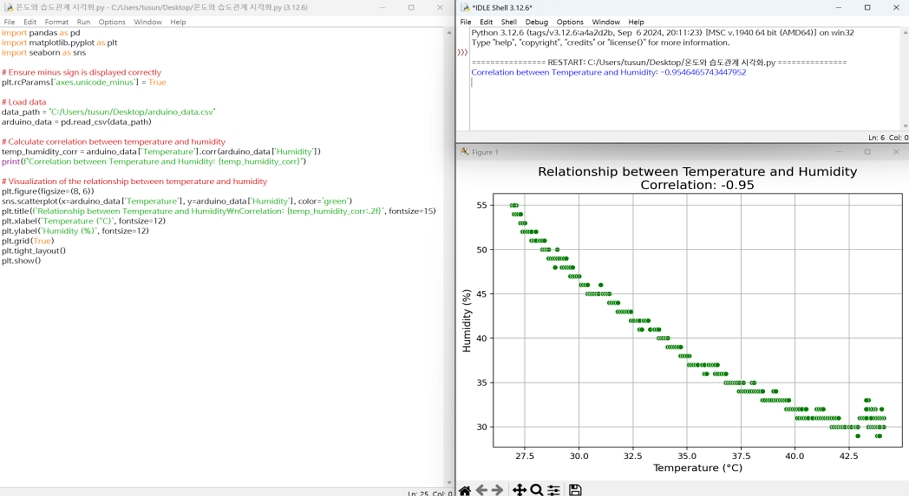Open the Help menu in the editor window
The image size is (909, 496).
coord(178,22)
